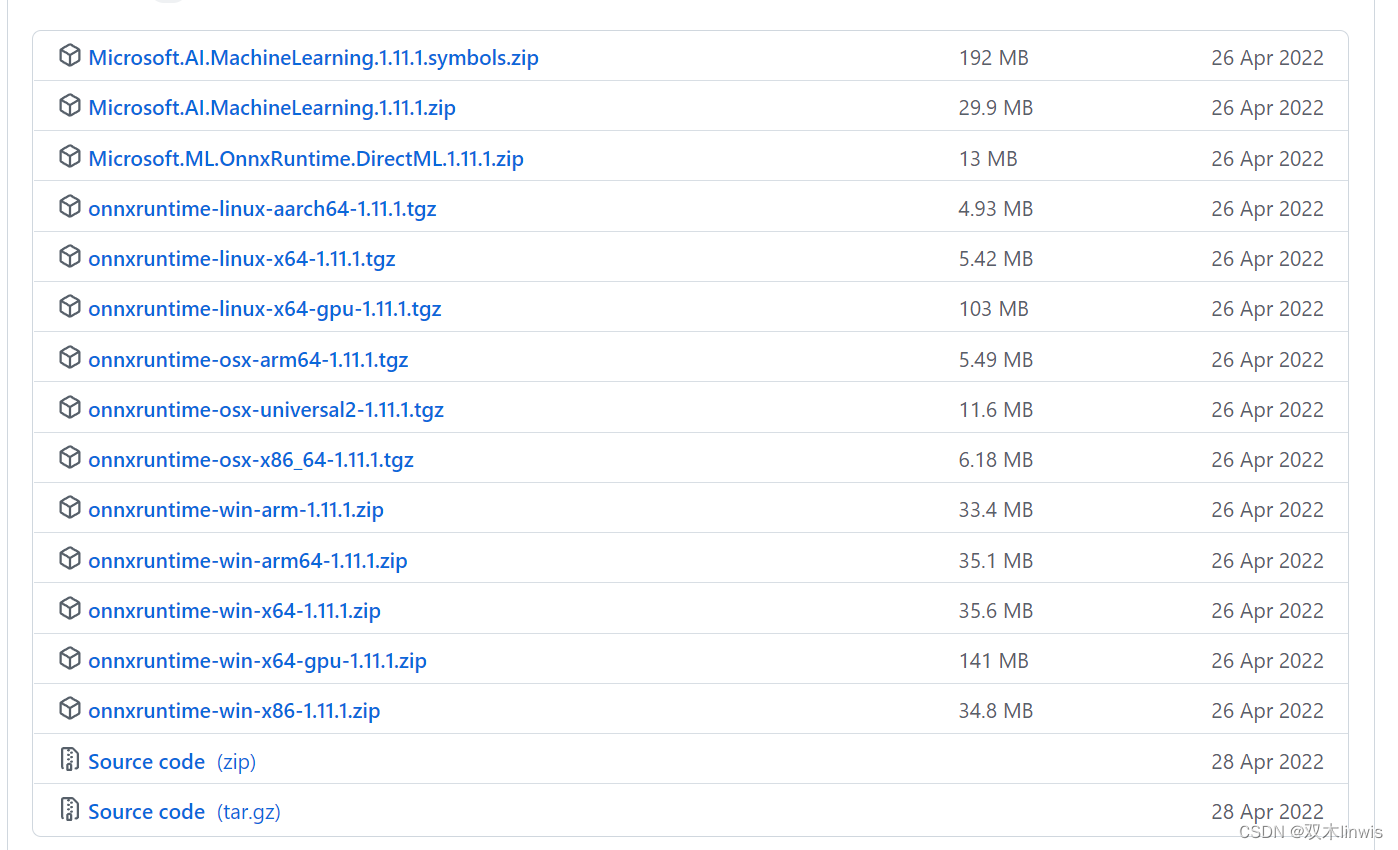Download onnxruntime-win-x86-1.11.1.zip
The width and height of the screenshot is (1398, 850).
click(x=234, y=711)
